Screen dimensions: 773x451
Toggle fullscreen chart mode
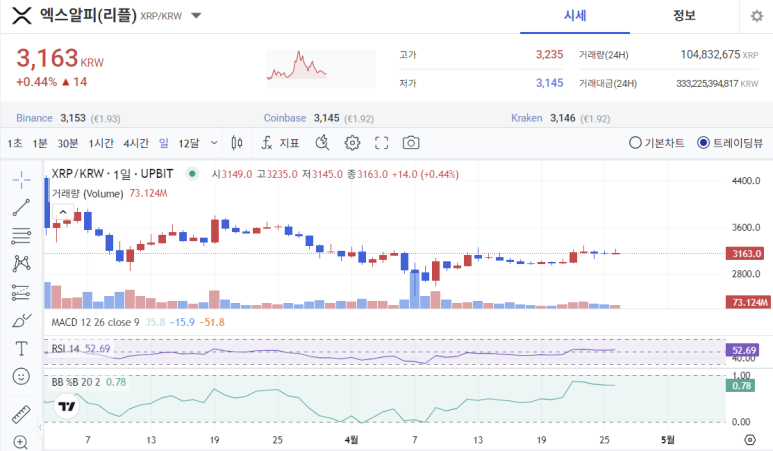point(382,143)
